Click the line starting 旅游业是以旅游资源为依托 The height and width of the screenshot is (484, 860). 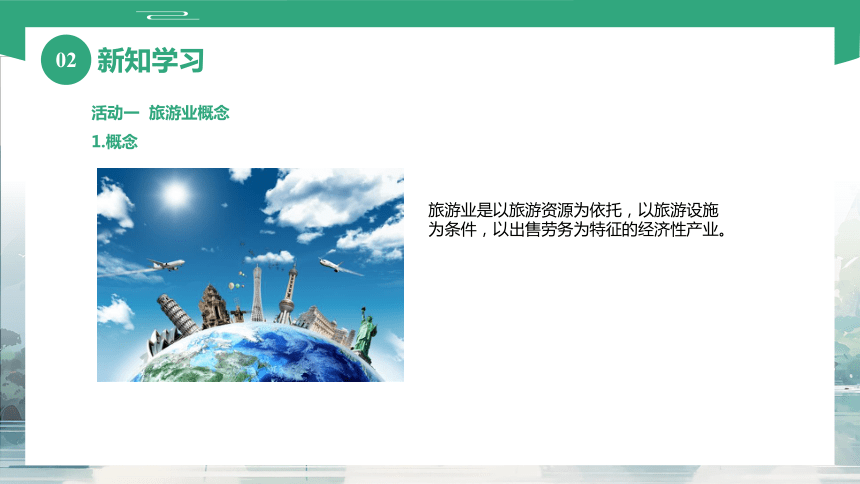coord(573,210)
